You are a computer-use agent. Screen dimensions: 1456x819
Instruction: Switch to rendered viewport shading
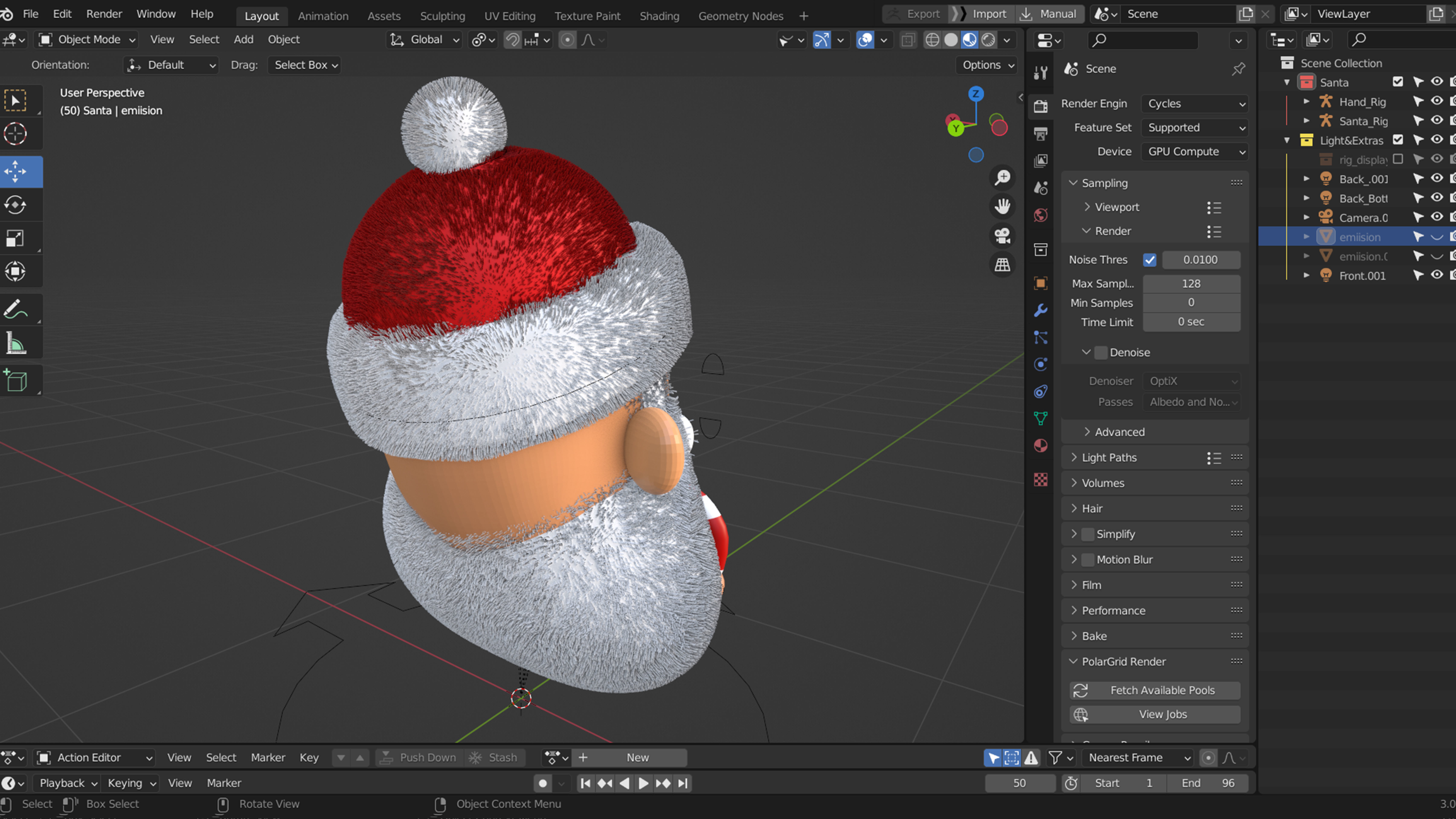coord(988,40)
